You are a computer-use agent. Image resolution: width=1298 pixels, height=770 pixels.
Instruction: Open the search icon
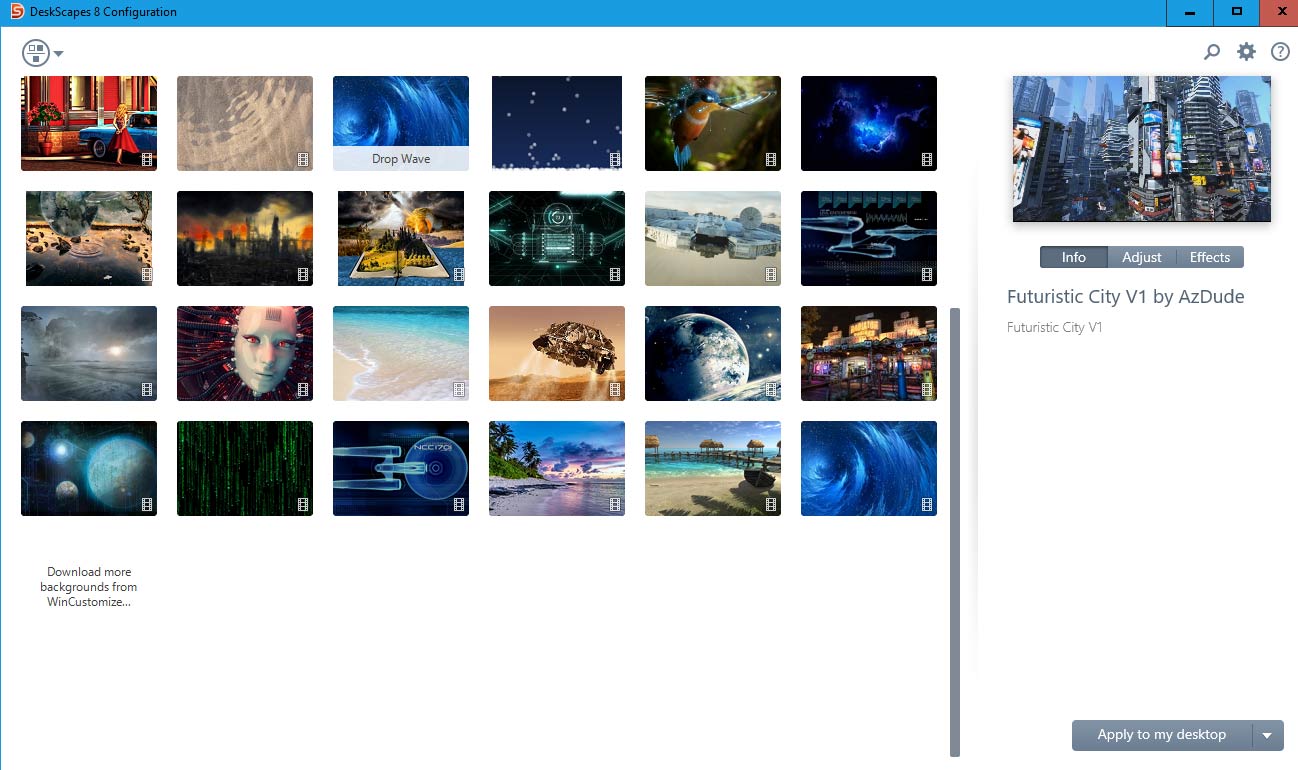(x=1212, y=51)
